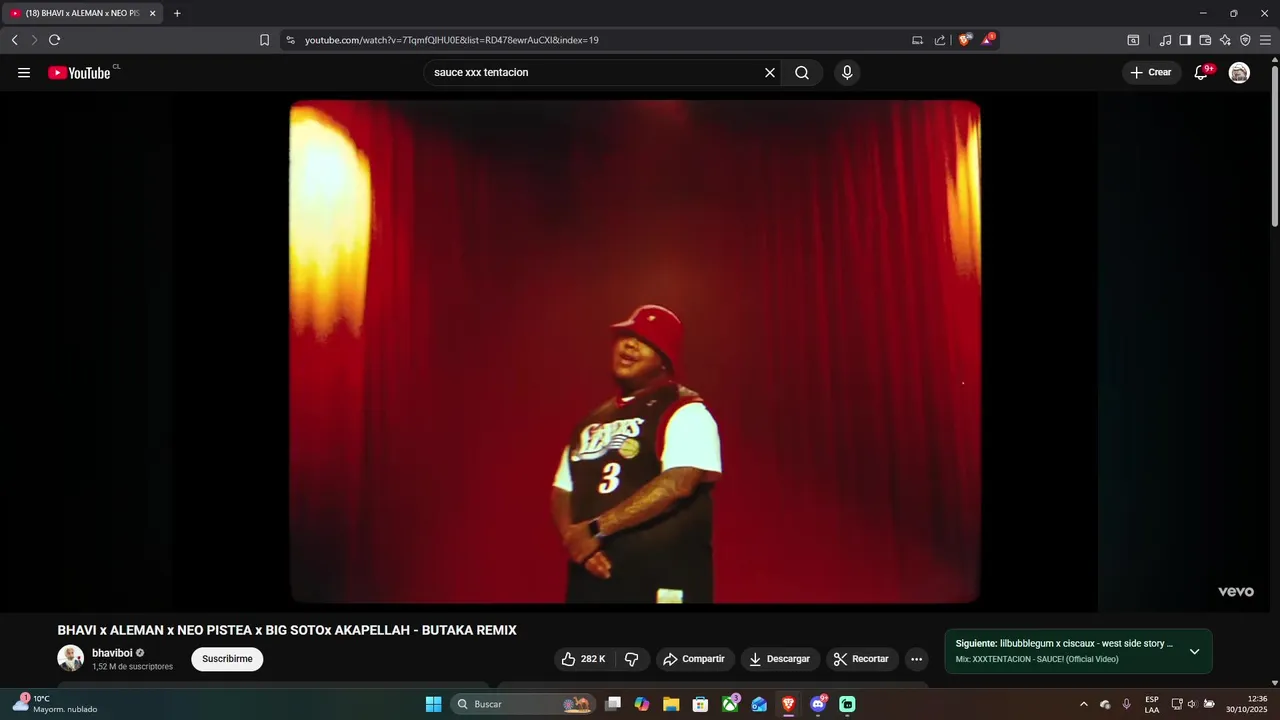Open site settings icon beside URL
1280x720 pixels.
290,40
